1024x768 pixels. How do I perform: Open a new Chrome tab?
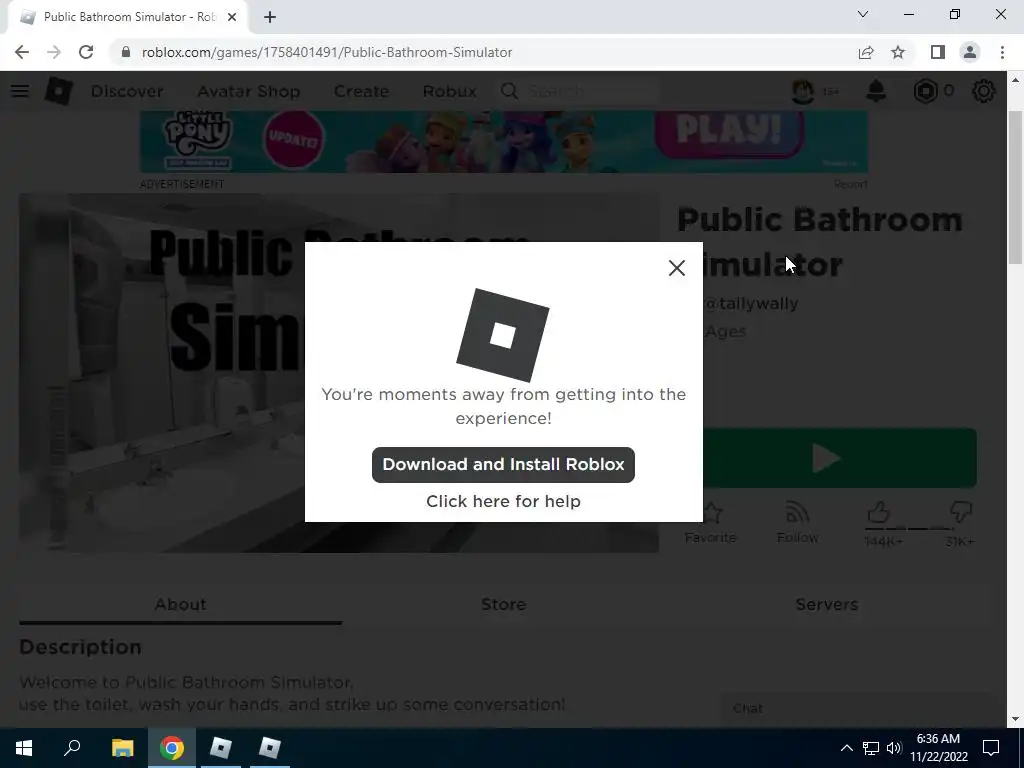[x=270, y=18]
